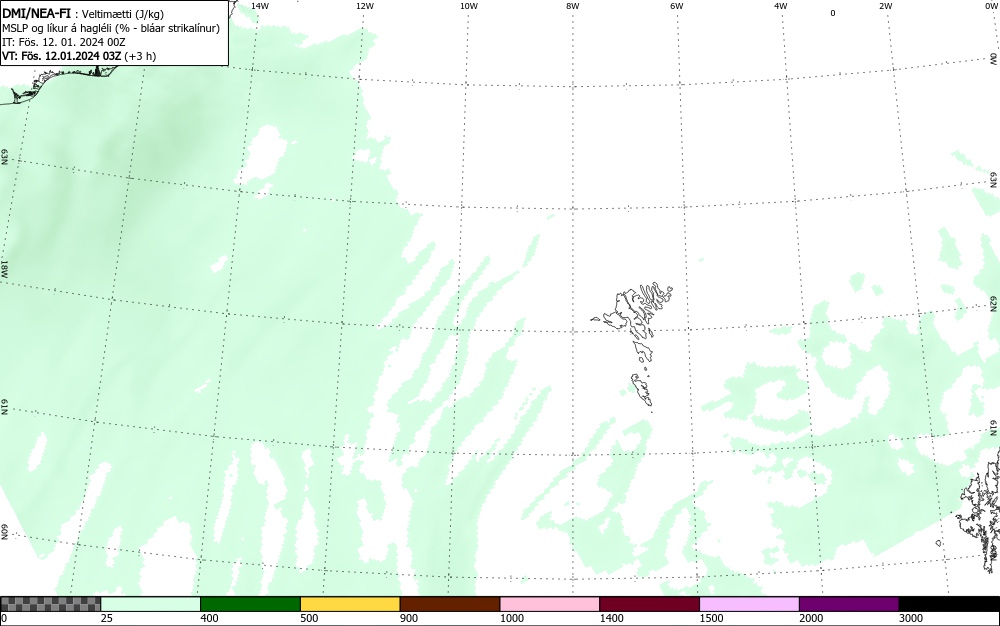Click the 4W longitude label
The width and height of the screenshot is (1000, 626).
coord(781,6)
